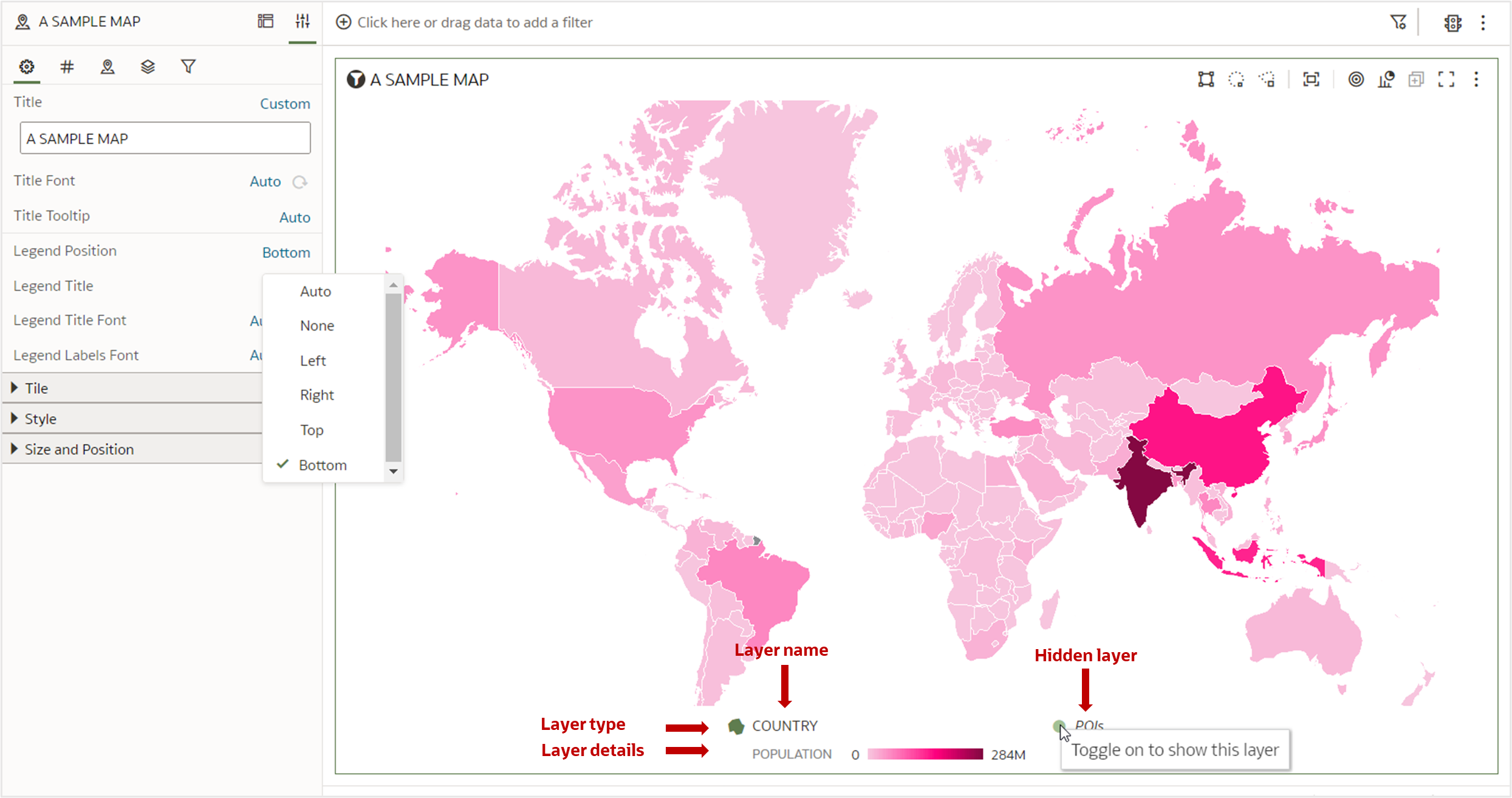Click the filter bar funnel icon
This screenshot has height=798, width=1512.
point(1398,22)
